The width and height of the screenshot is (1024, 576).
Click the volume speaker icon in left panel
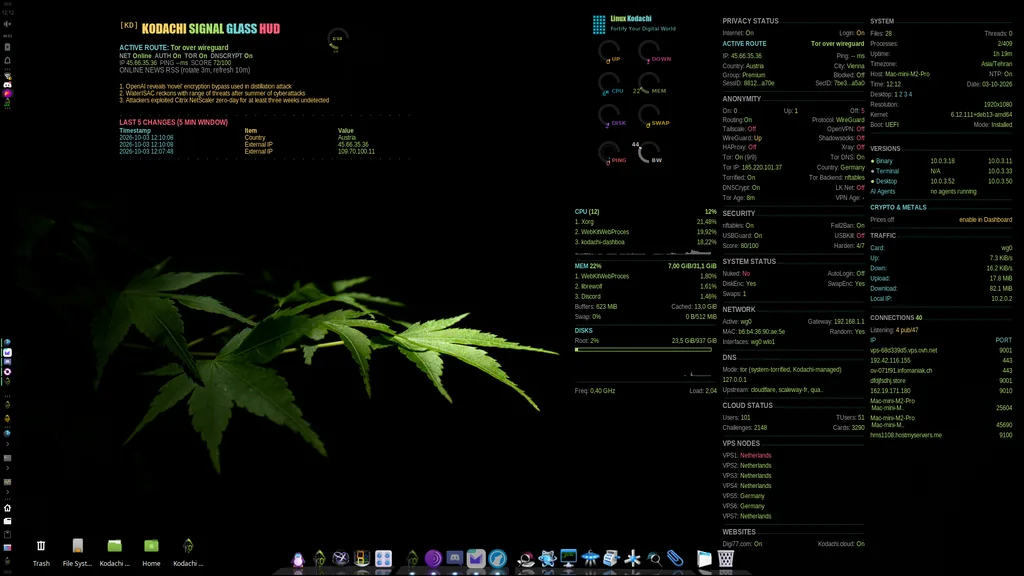7,24
